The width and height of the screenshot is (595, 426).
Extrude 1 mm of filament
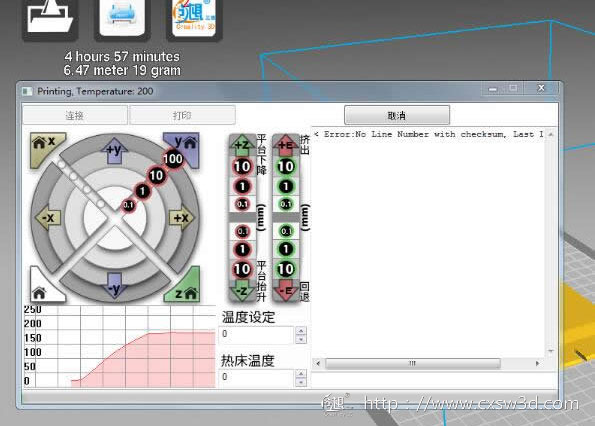point(286,186)
